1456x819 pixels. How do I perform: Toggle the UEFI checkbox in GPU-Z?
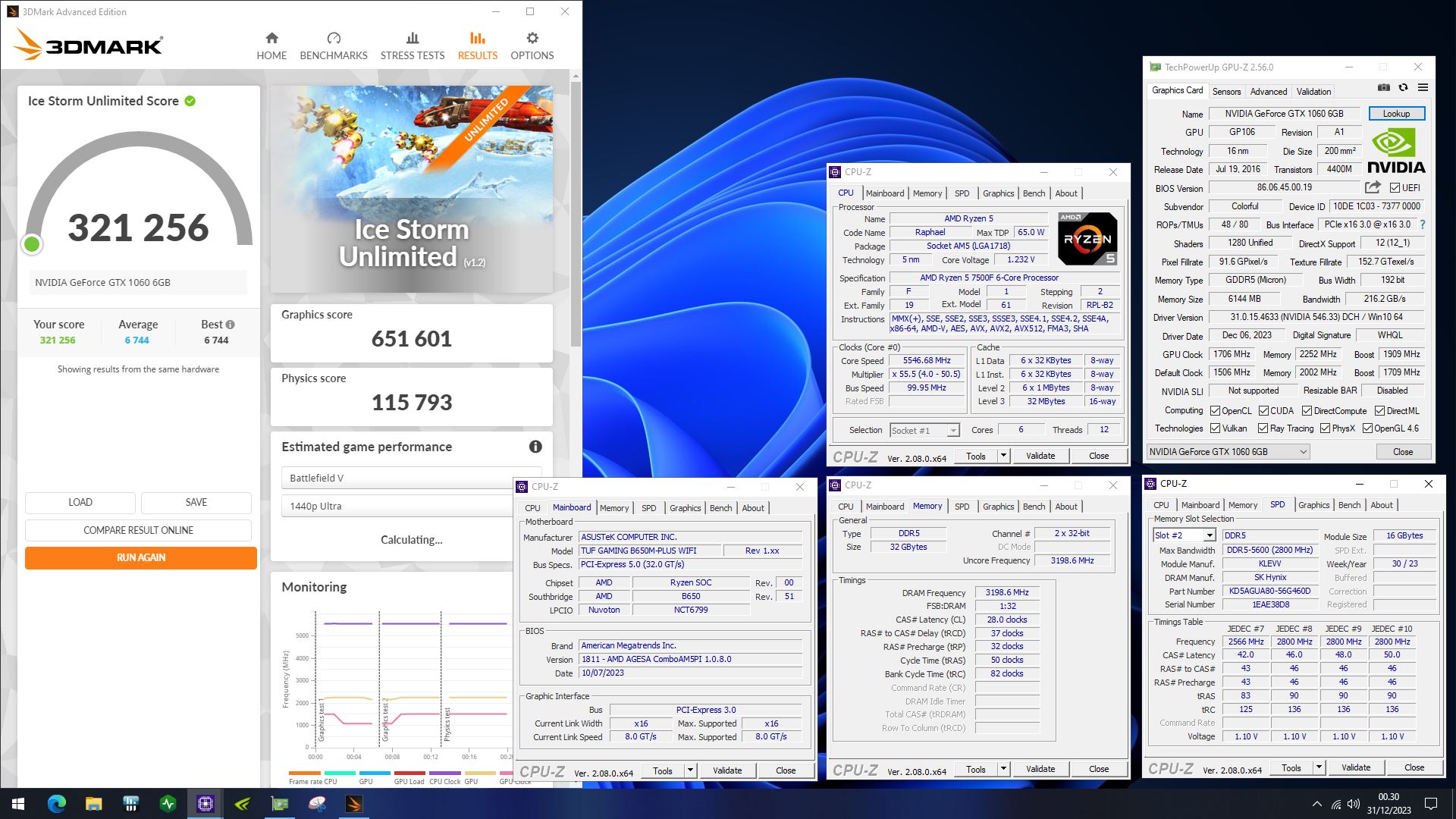point(1395,187)
